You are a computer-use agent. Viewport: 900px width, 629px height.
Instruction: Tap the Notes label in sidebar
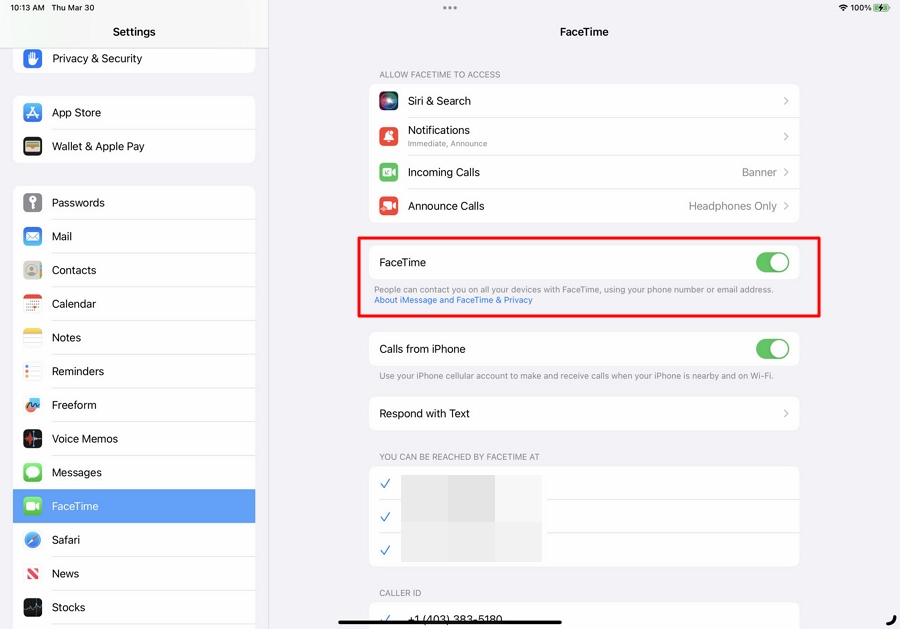(x=67, y=337)
